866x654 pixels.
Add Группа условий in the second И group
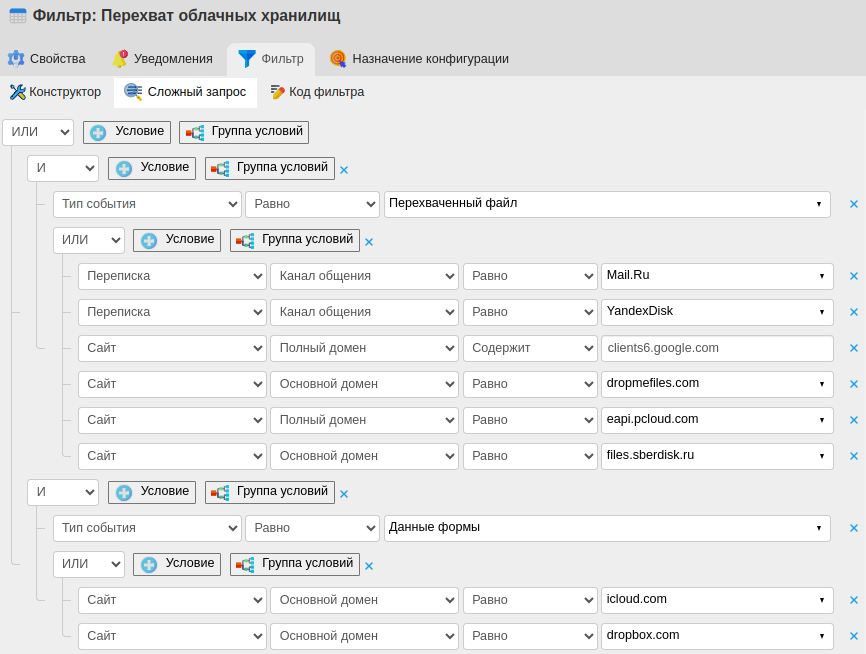point(270,492)
